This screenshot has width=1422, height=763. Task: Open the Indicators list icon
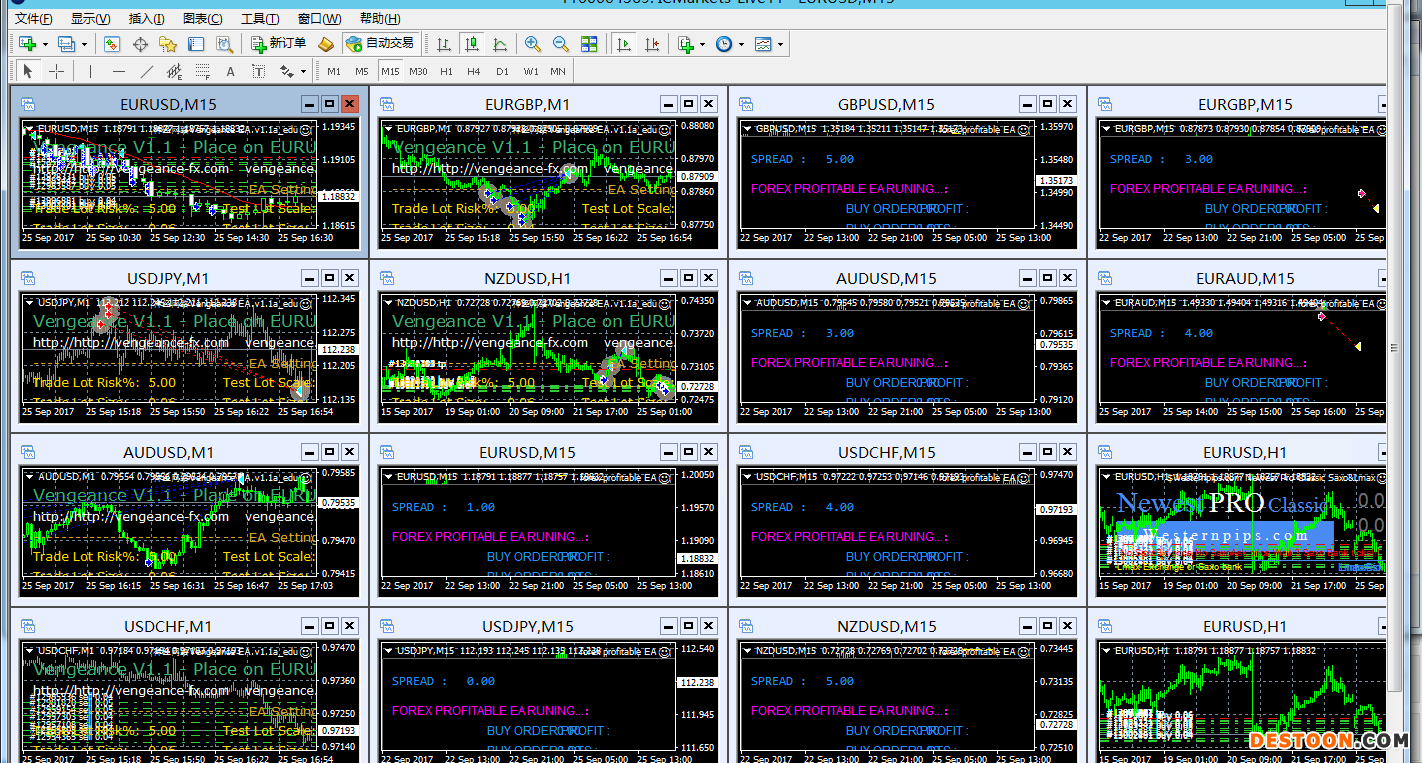pos(686,44)
